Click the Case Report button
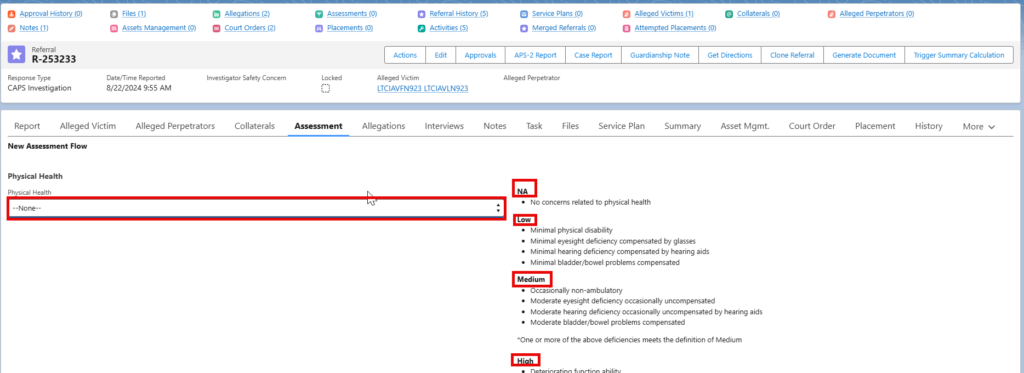 click(x=593, y=55)
